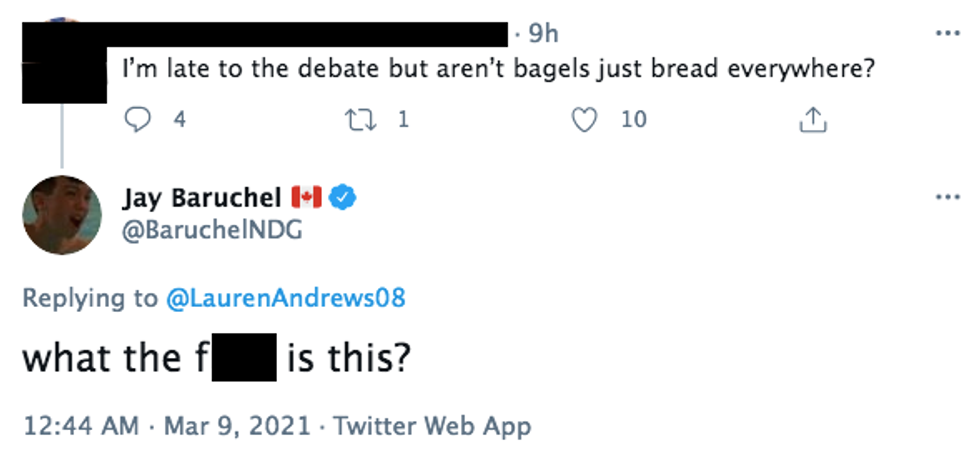Like the bagels tweet with the heart
Screen dimensions: 980x461
[583, 120]
